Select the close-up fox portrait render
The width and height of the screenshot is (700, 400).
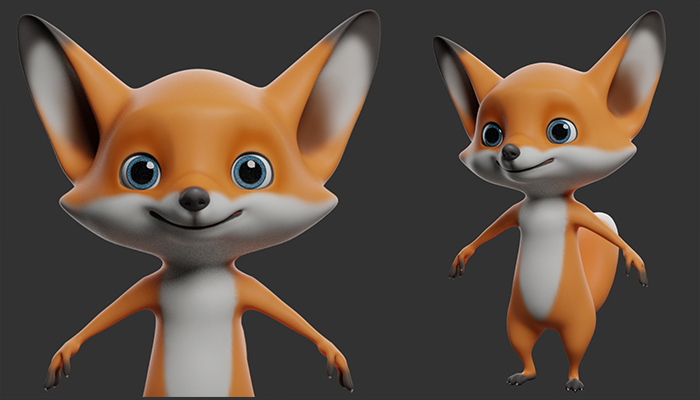click(199, 203)
